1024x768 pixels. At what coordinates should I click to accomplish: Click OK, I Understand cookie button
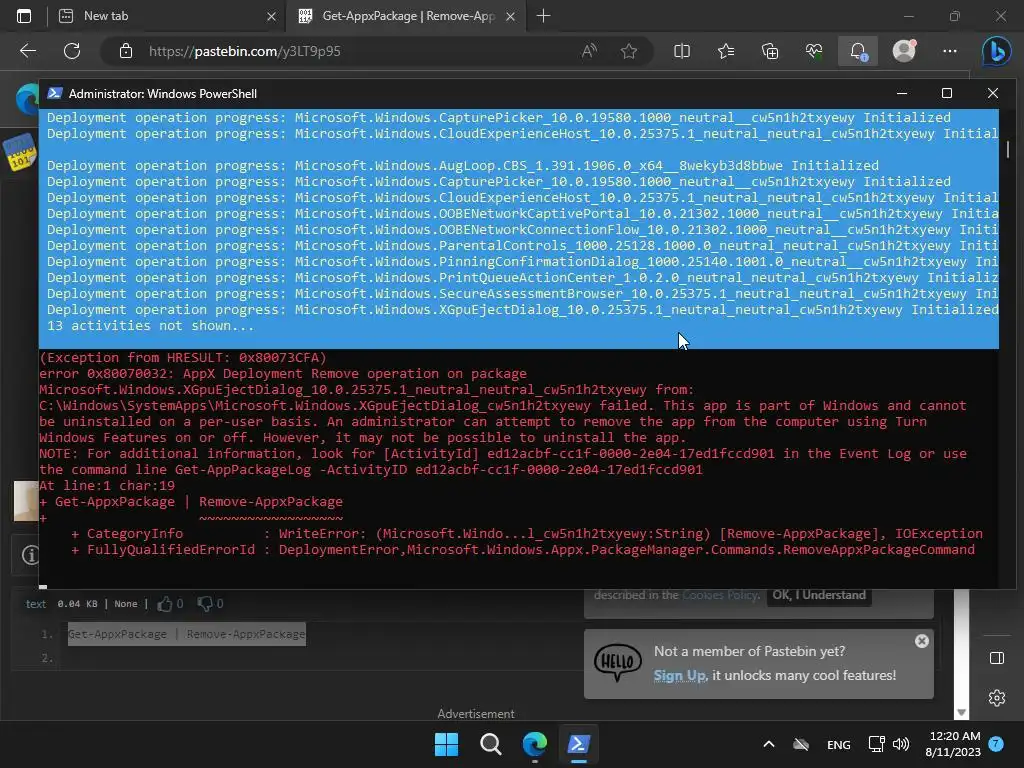coord(819,595)
